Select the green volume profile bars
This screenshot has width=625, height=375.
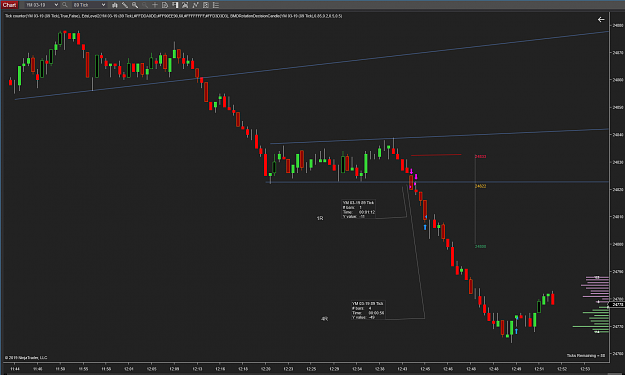pos(592,319)
